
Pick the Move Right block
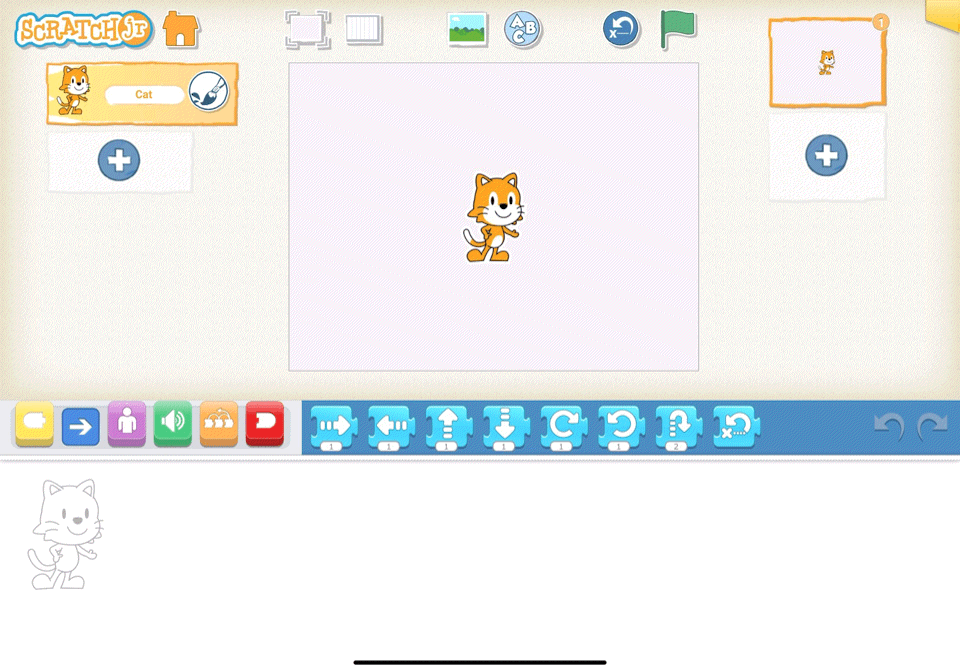pyautogui.click(x=334, y=427)
